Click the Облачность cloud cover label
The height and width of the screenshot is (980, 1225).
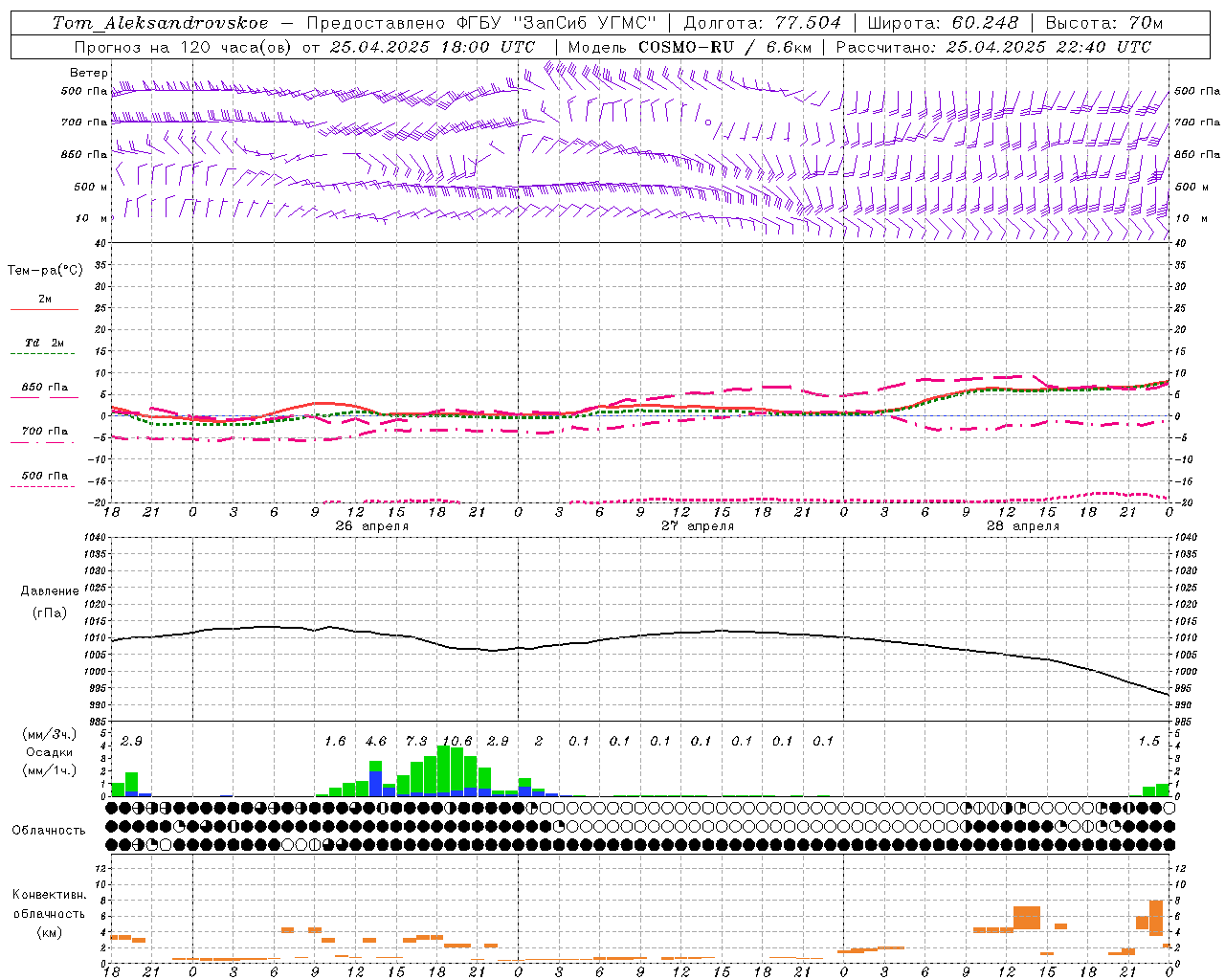(49, 830)
